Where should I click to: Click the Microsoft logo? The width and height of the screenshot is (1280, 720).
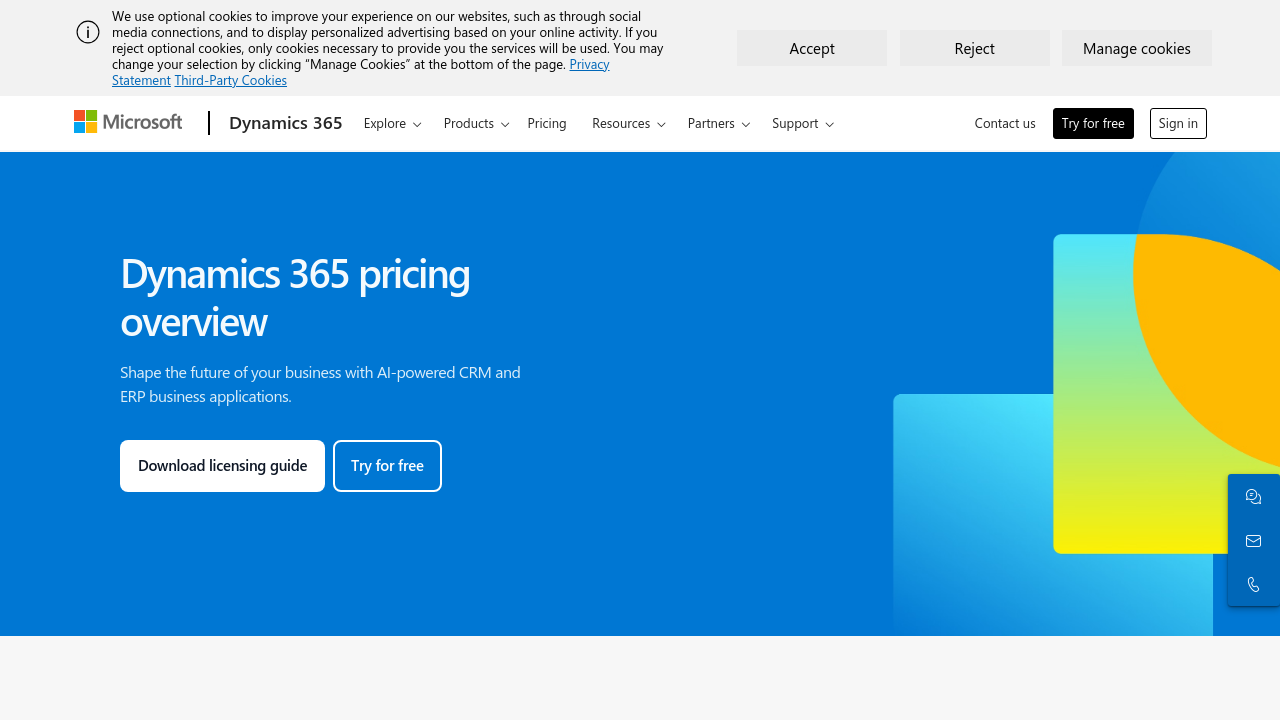pos(128,122)
